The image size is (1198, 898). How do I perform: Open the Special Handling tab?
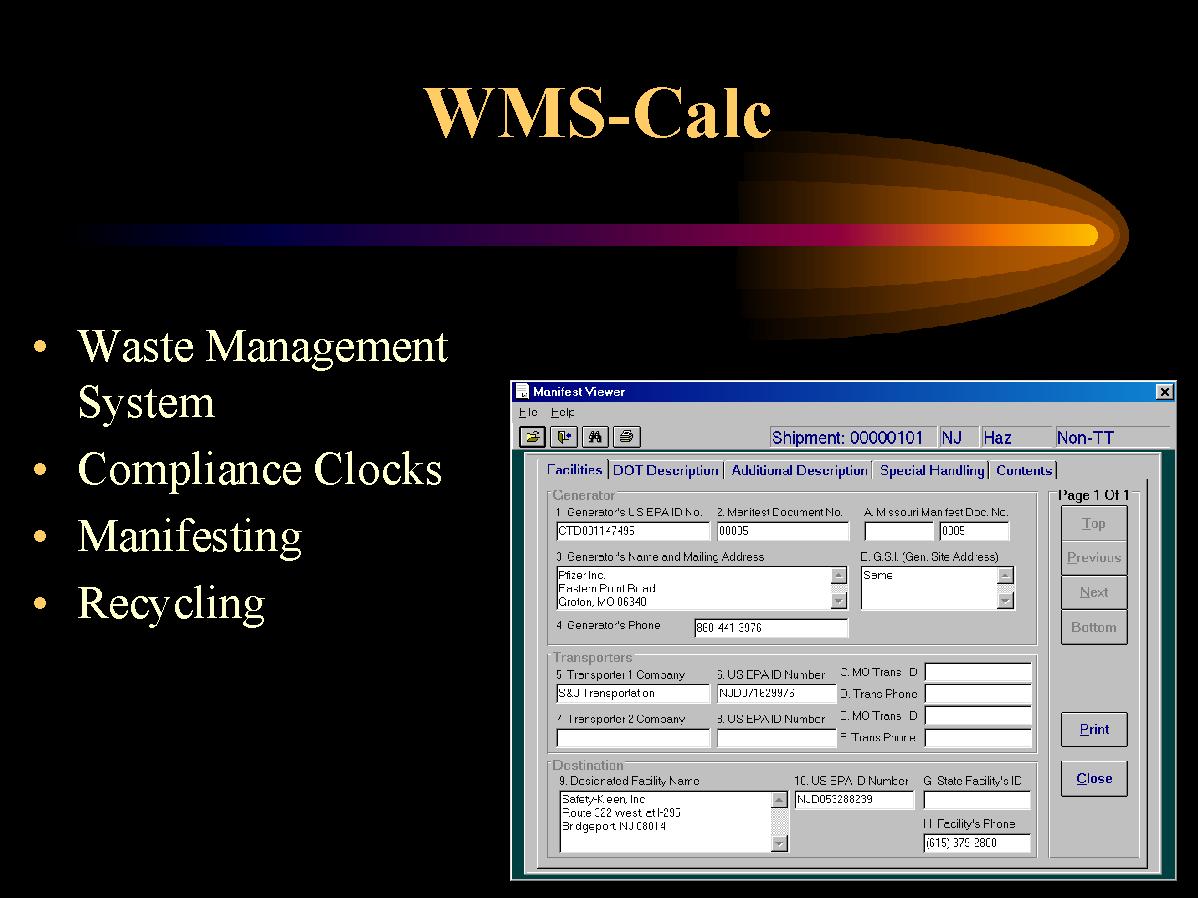click(x=932, y=470)
